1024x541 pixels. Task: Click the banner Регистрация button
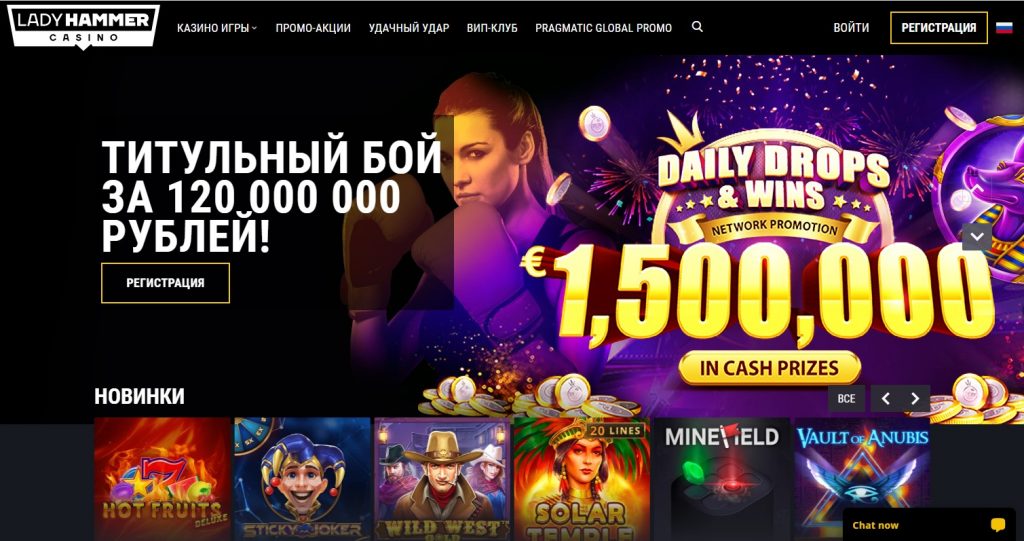(x=165, y=283)
